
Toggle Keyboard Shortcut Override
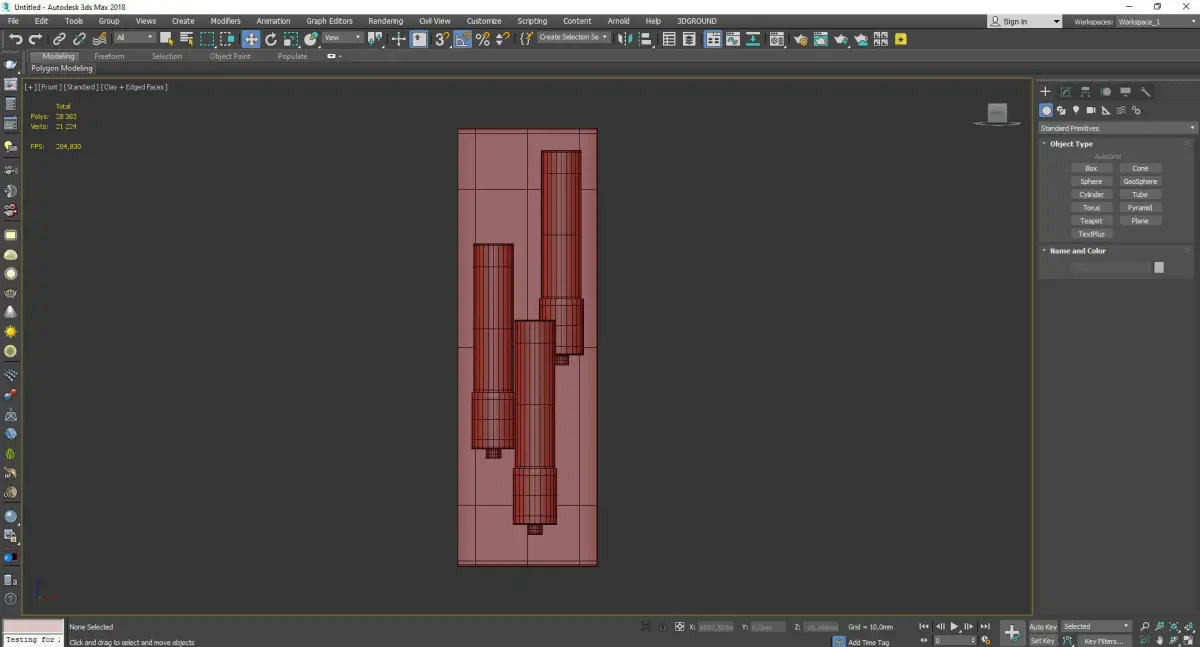coord(419,39)
